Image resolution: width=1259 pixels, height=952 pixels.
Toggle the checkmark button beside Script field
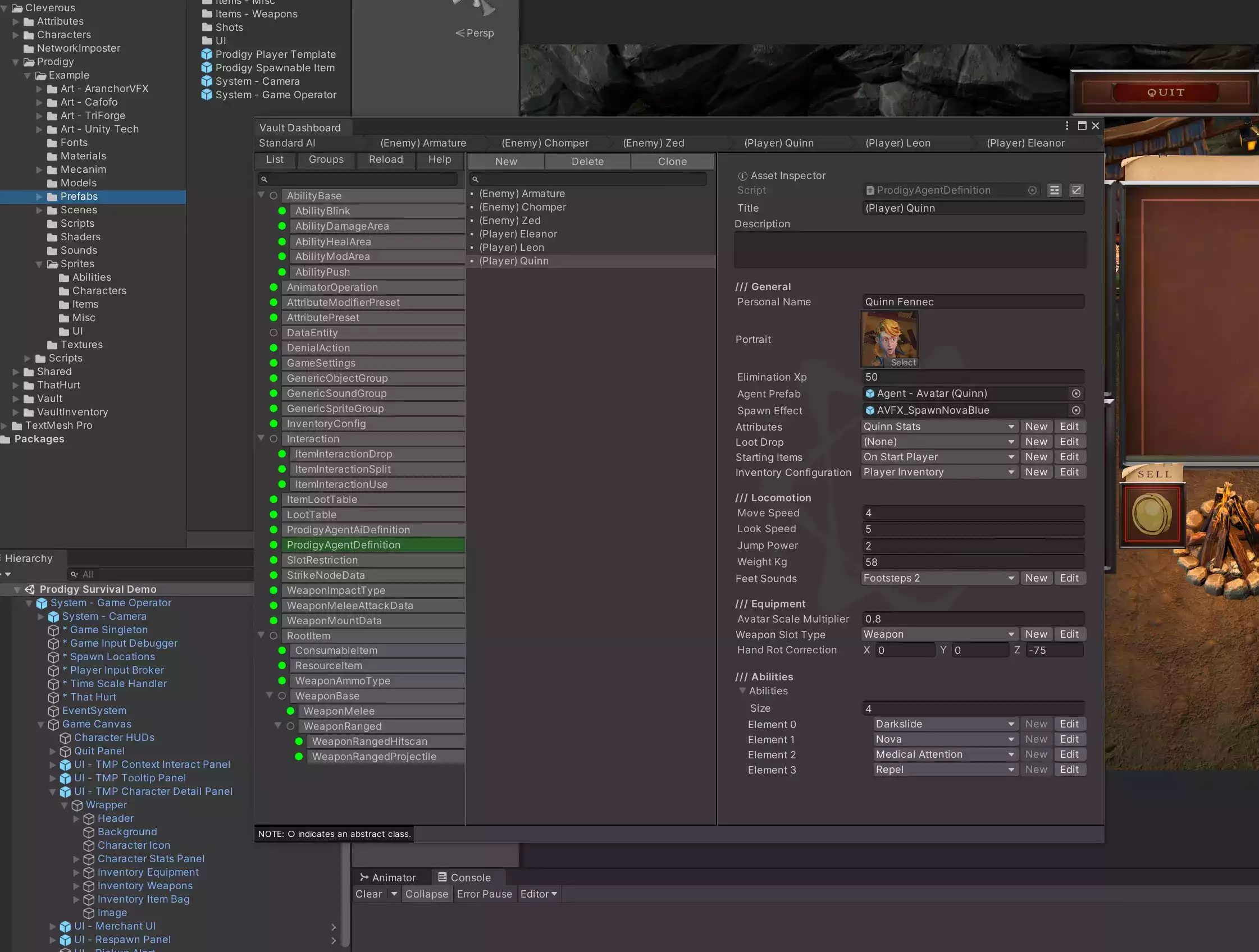tap(1076, 191)
